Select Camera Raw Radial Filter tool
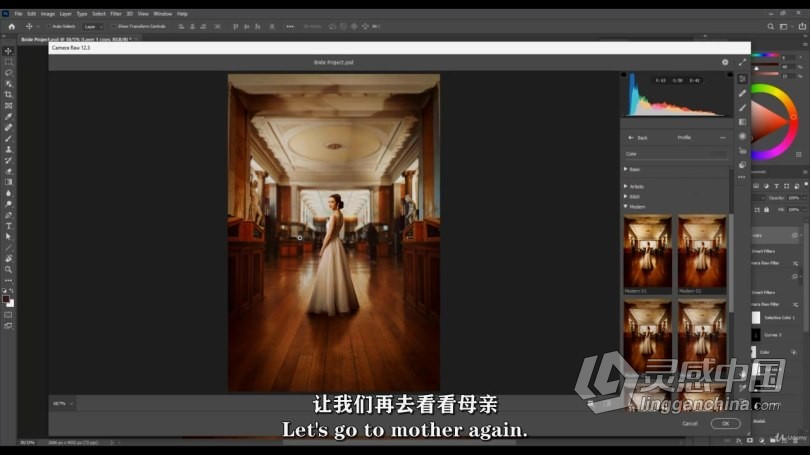810x455 pixels. (x=742, y=136)
